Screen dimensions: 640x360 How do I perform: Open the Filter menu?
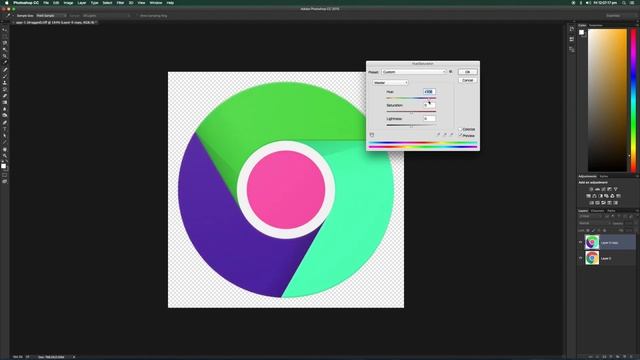pos(120,3)
